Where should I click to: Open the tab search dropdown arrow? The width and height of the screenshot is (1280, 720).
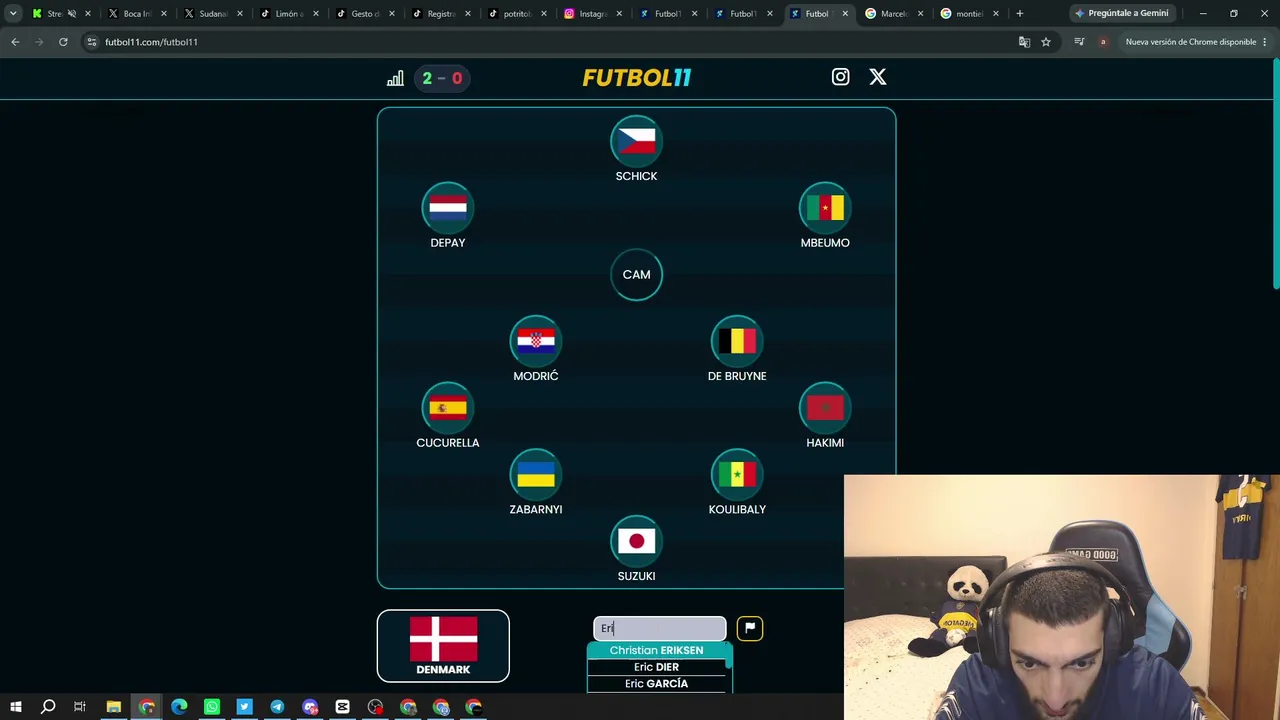[13, 14]
